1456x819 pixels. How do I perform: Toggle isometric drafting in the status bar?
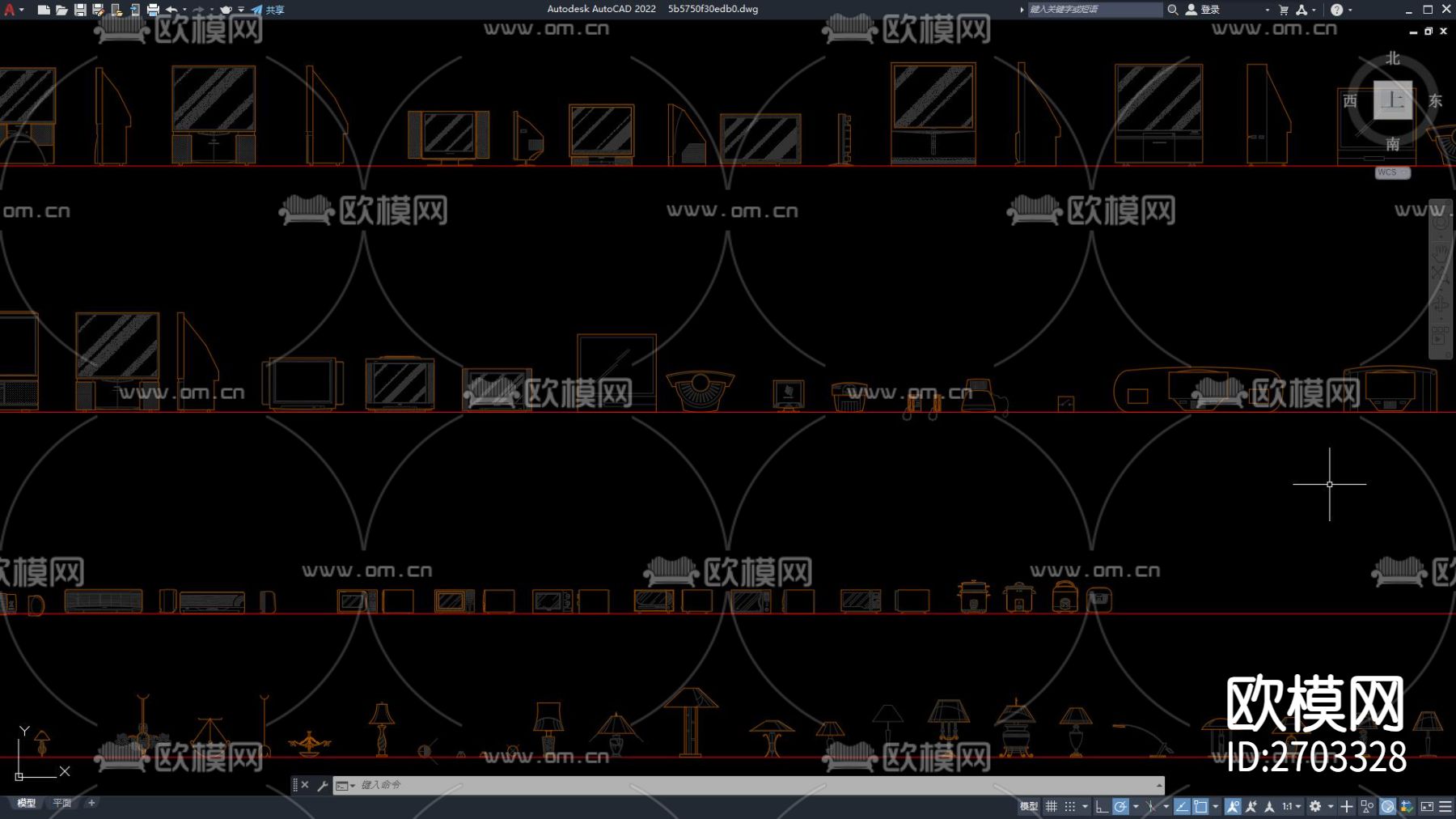[x=1151, y=806]
